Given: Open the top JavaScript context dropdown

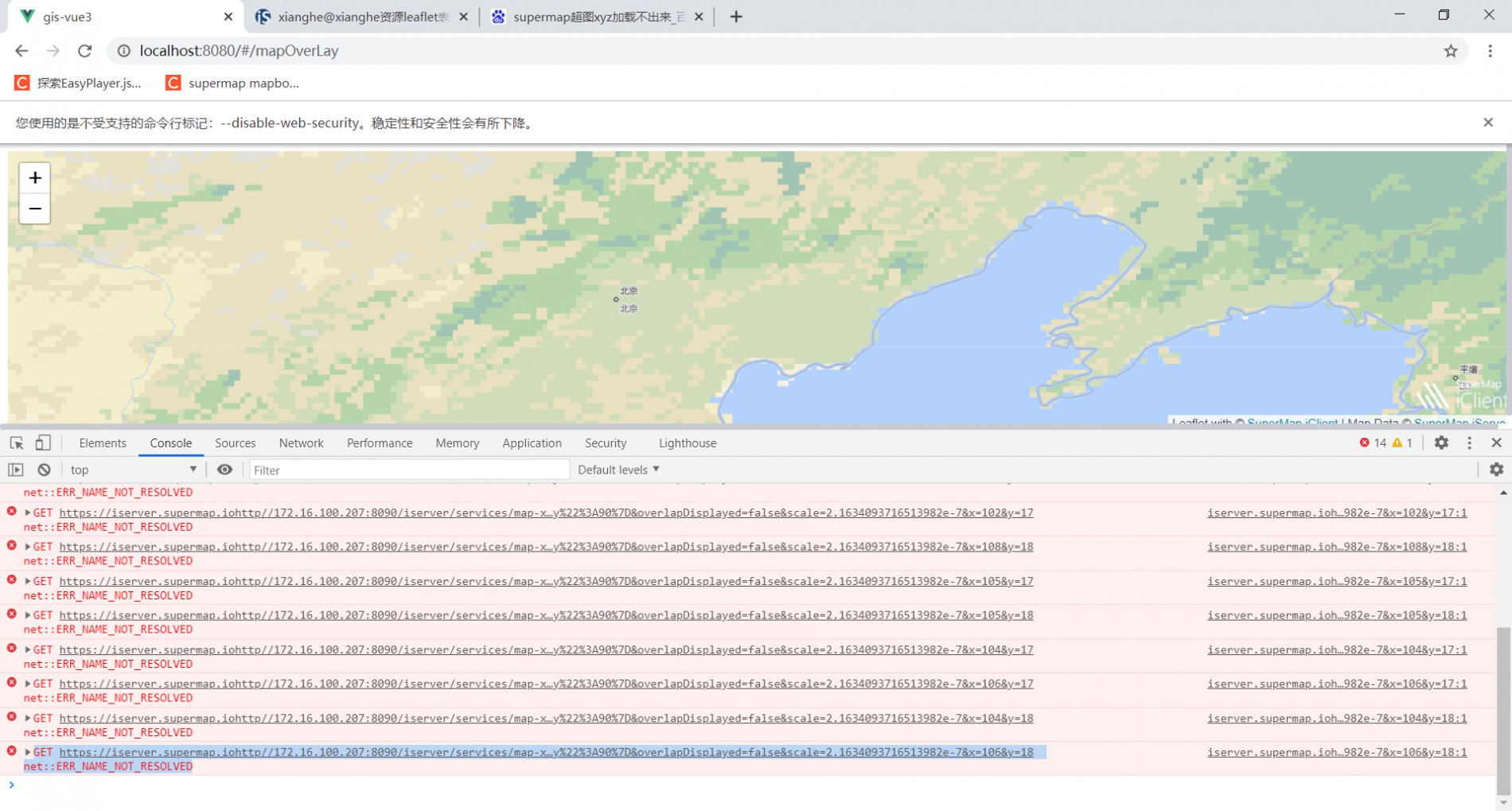Looking at the screenshot, I should 133,470.
